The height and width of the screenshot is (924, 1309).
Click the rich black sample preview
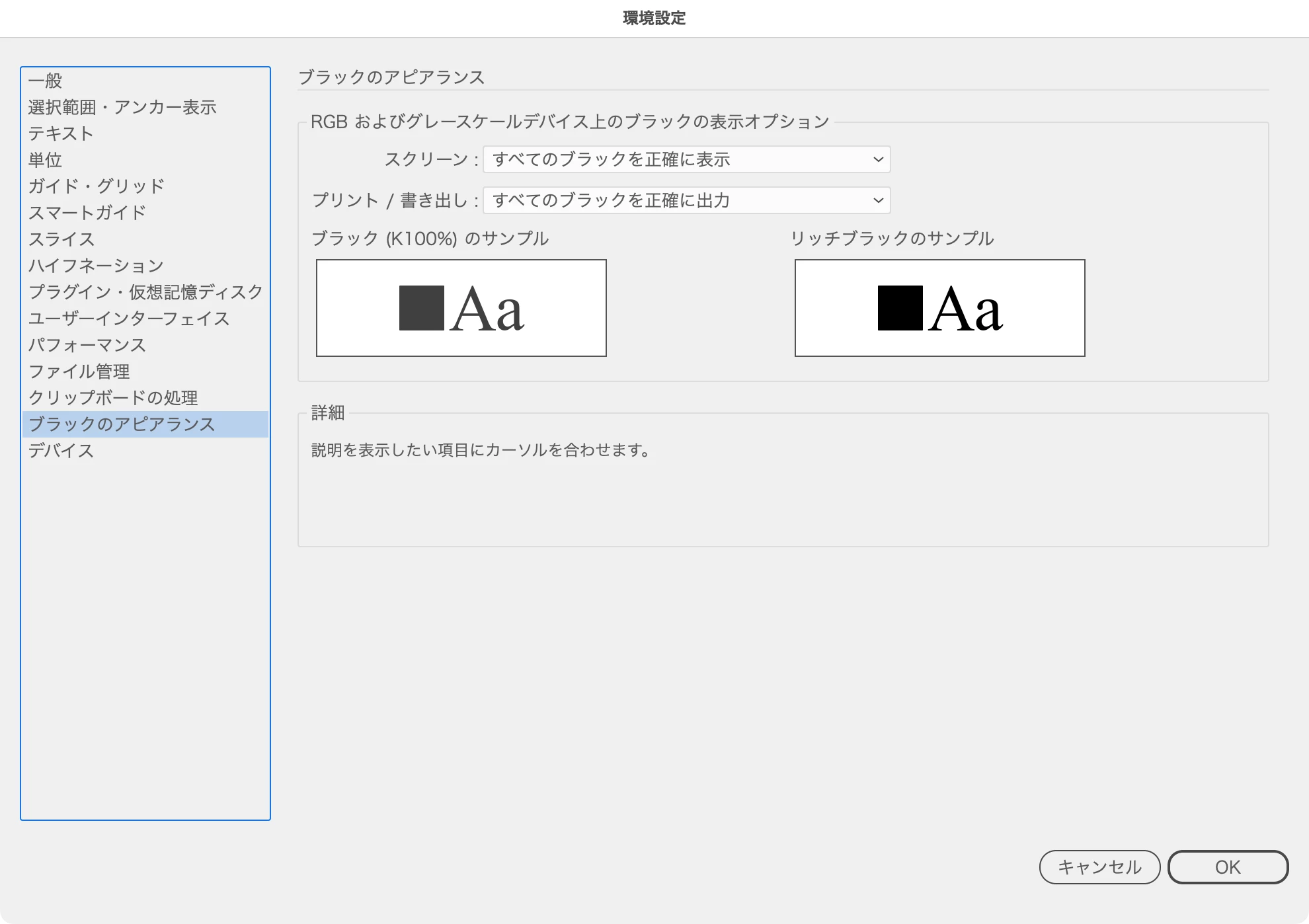(939, 308)
